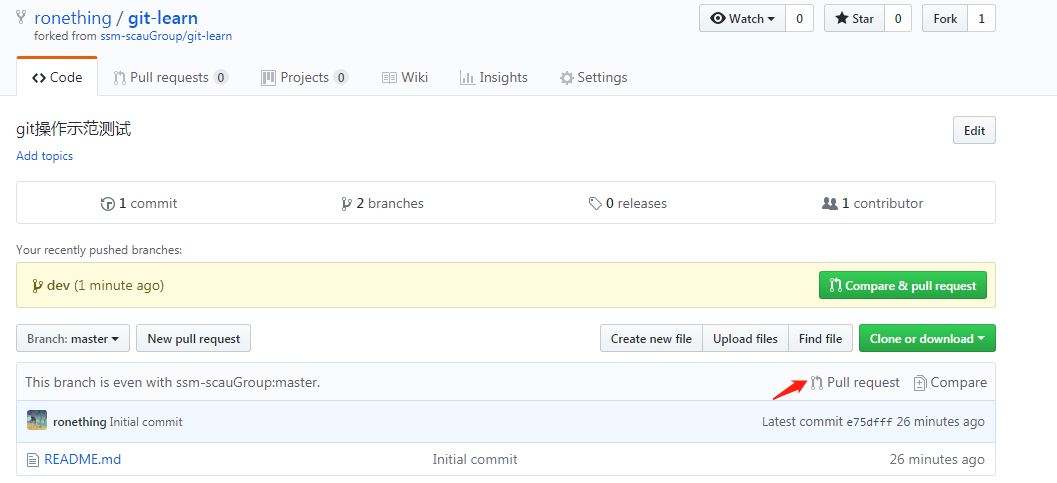The height and width of the screenshot is (483, 1057).
Task: Expand the Branch: master selector
Action: [73, 339]
